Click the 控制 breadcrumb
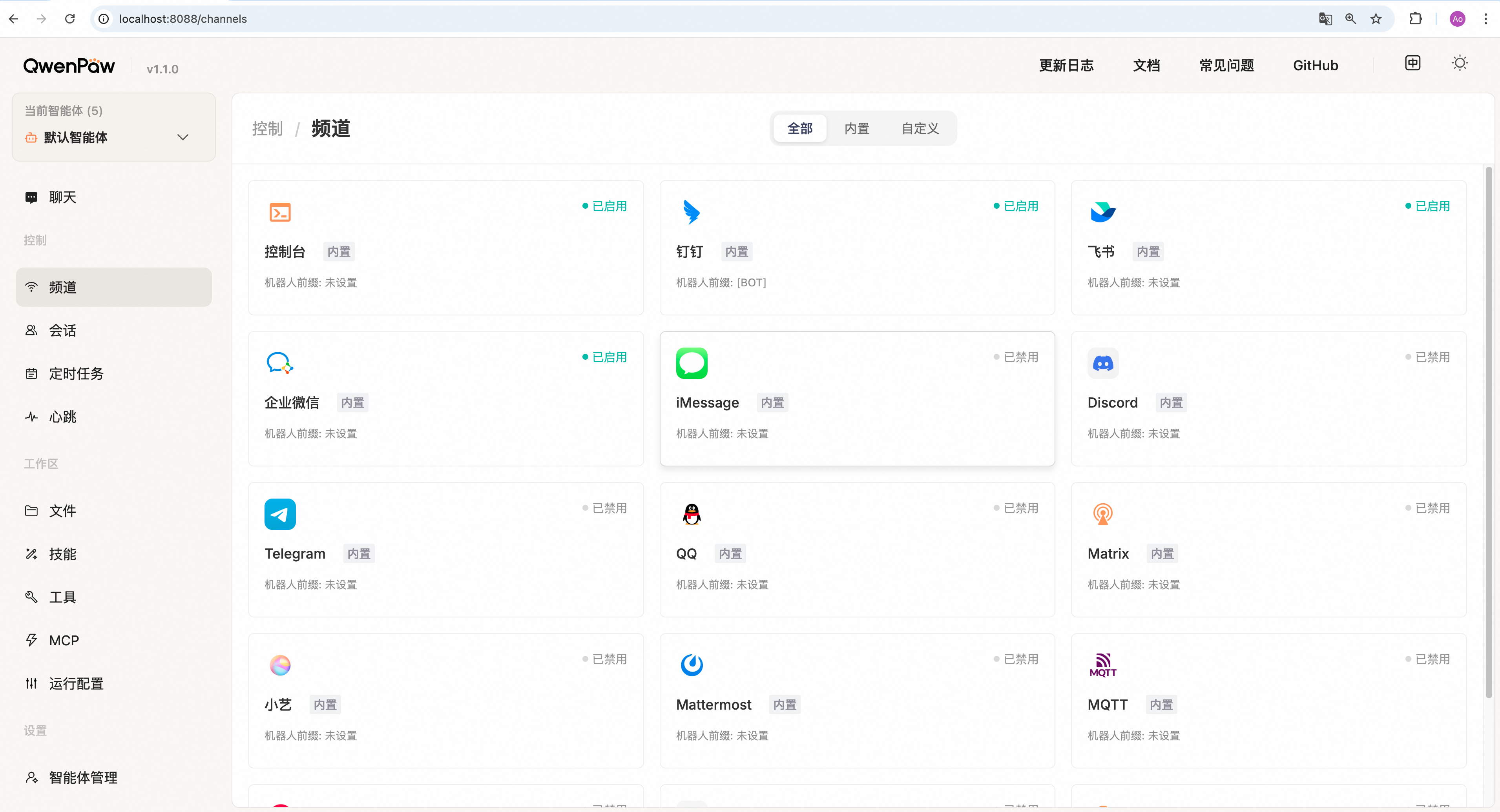 click(267, 129)
